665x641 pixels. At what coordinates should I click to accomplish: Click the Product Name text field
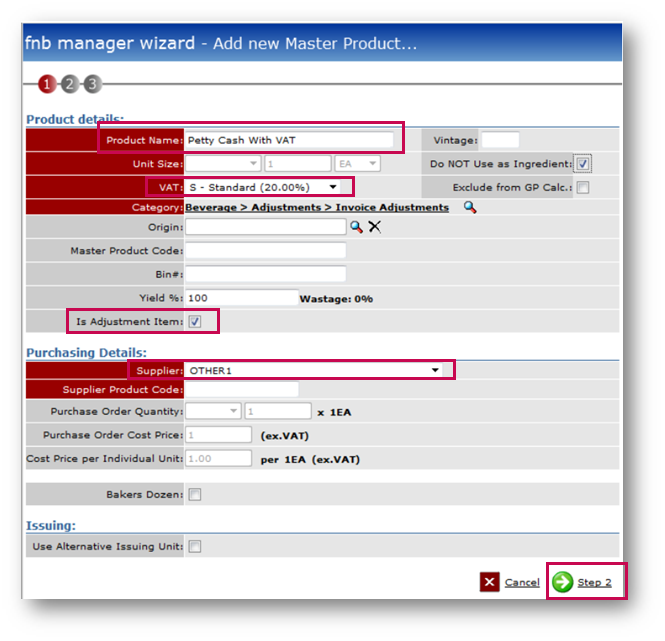[x=290, y=140]
